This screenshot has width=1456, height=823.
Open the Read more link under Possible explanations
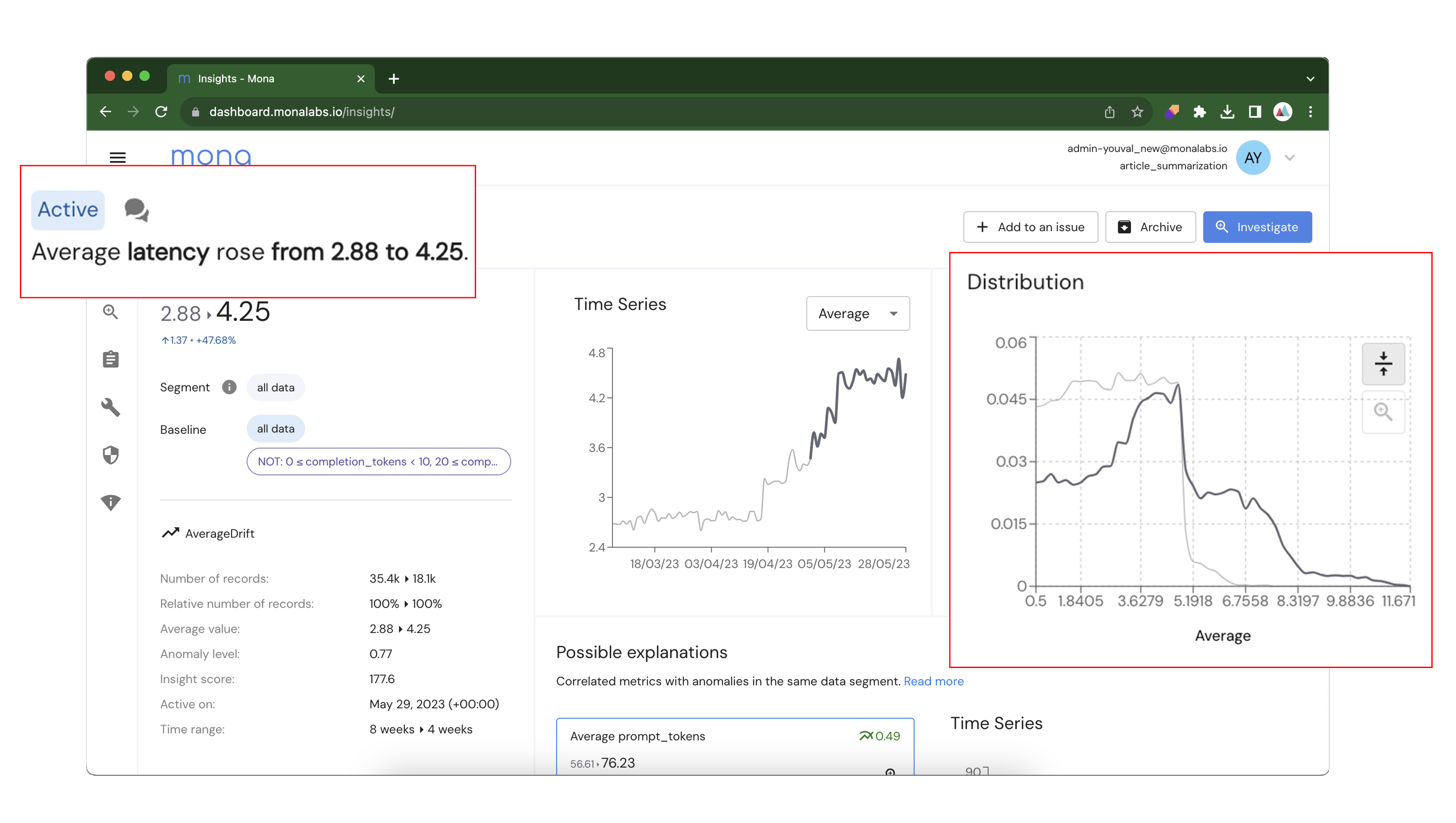(933, 681)
